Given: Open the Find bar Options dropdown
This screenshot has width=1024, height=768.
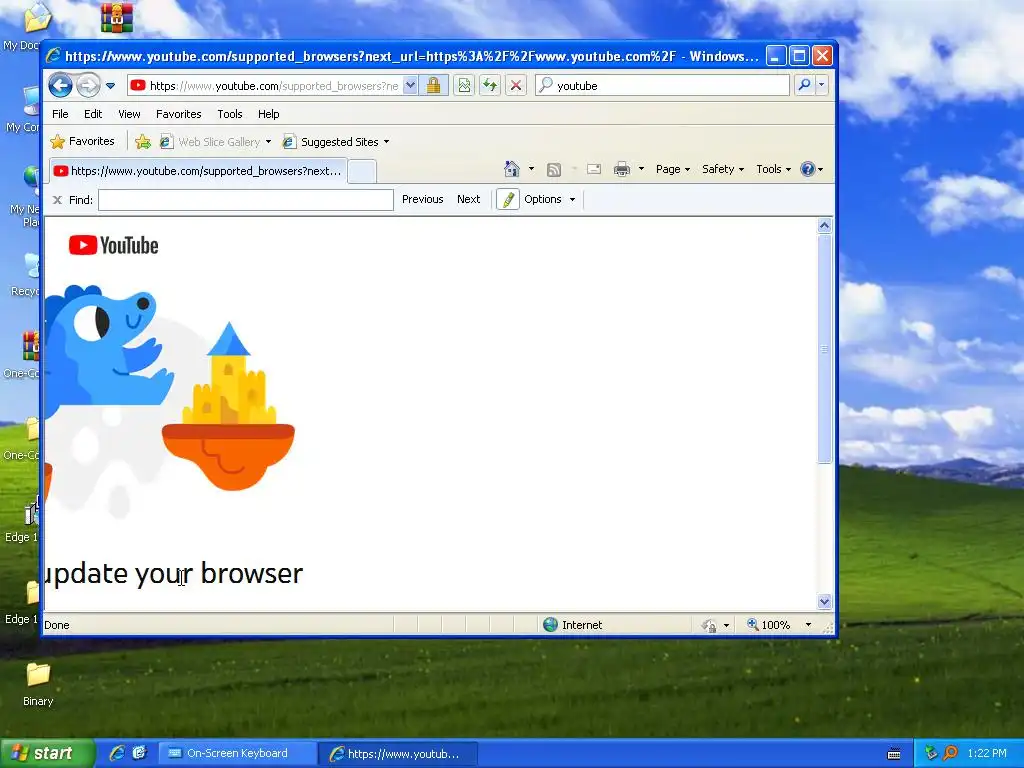Looking at the screenshot, I should click(549, 199).
